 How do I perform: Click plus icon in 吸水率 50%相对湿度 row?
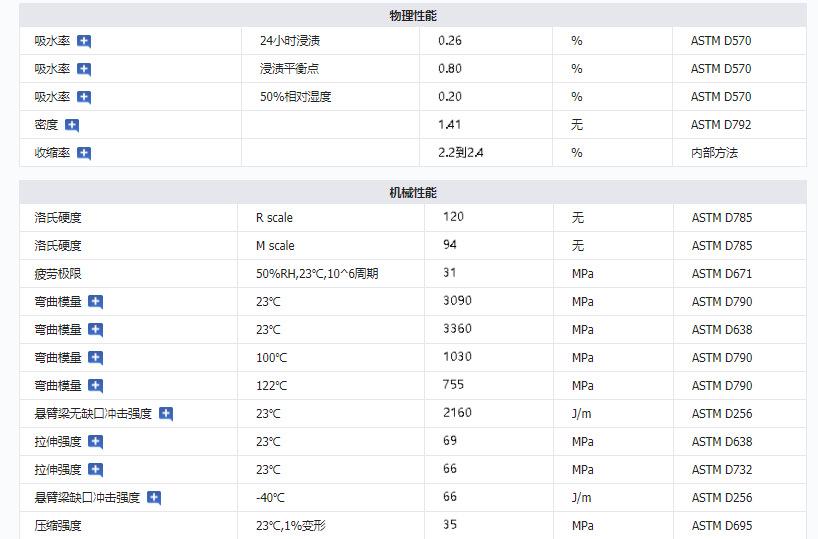click(84, 97)
